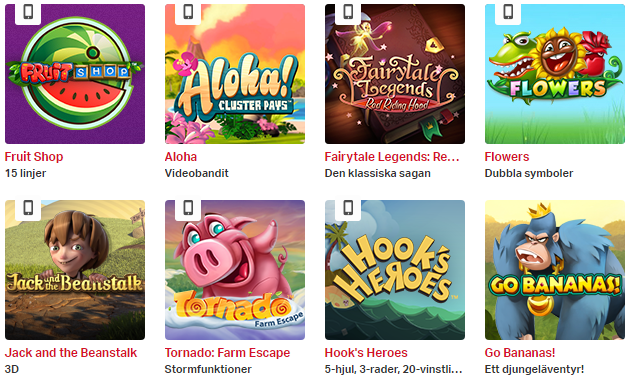
Task: Launch the Tornado Farm Escape pig image
Action: click(235, 270)
